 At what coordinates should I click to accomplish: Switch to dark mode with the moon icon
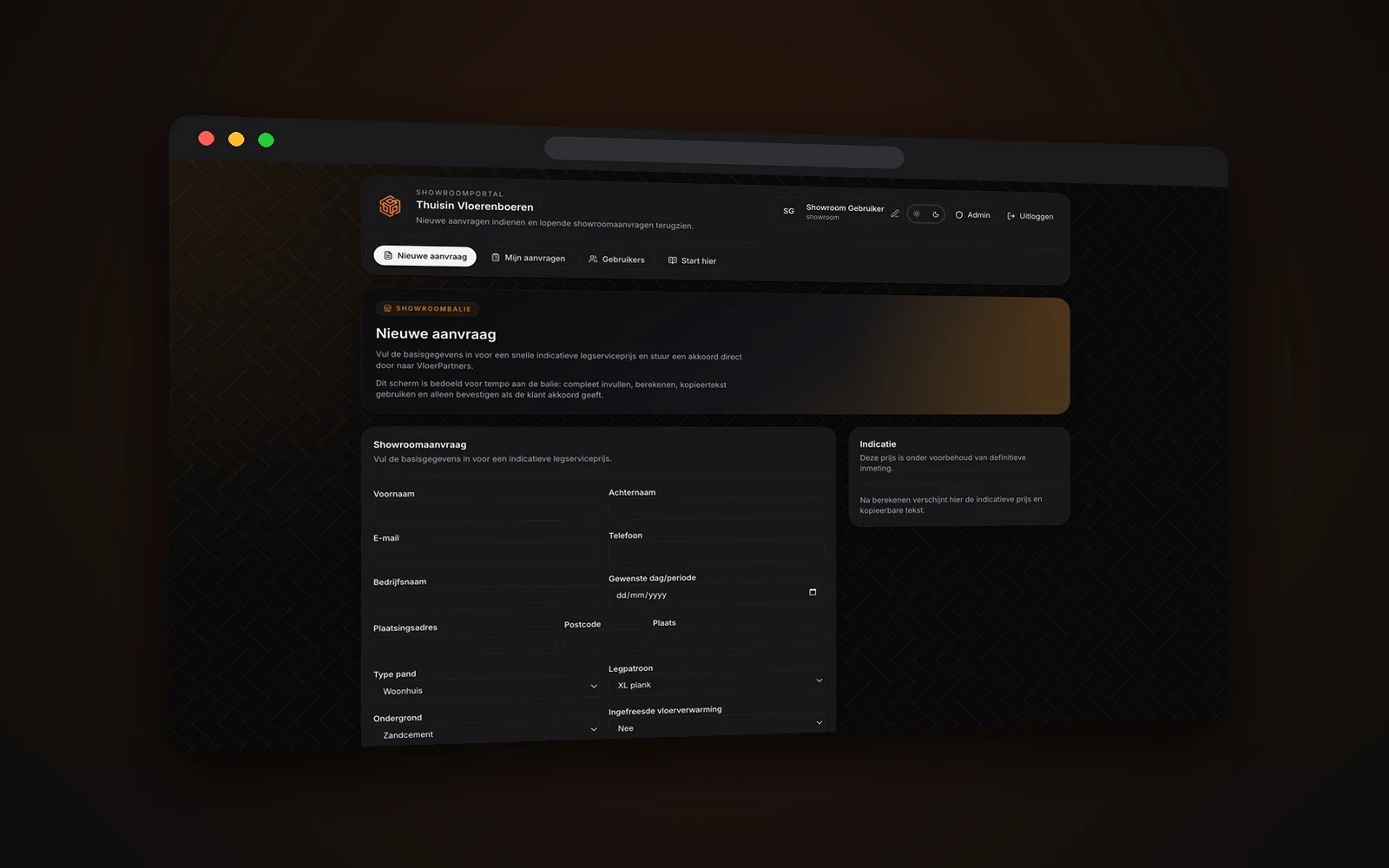(x=936, y=214)
